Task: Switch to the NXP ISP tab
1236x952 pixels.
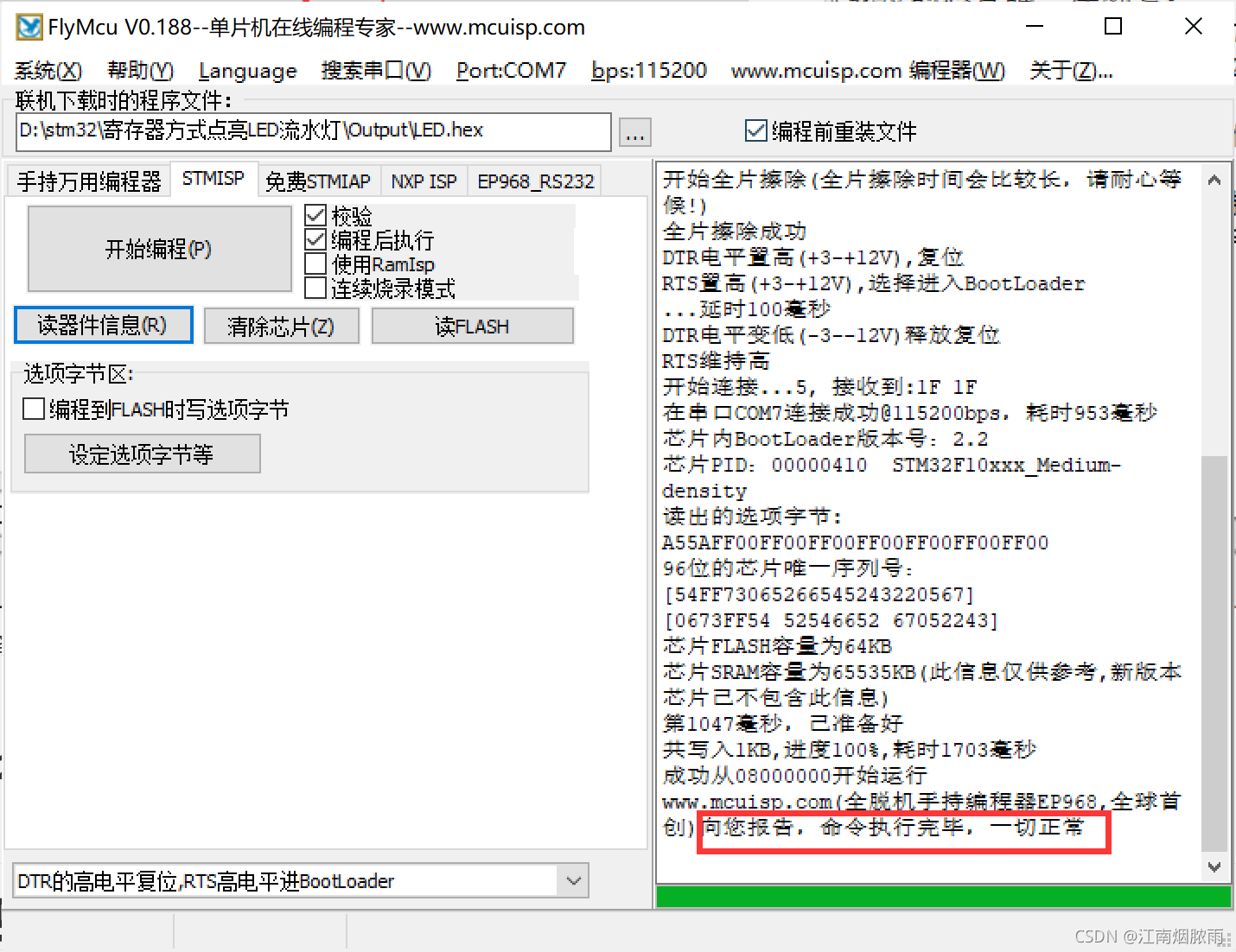Action: pos(424,181)
